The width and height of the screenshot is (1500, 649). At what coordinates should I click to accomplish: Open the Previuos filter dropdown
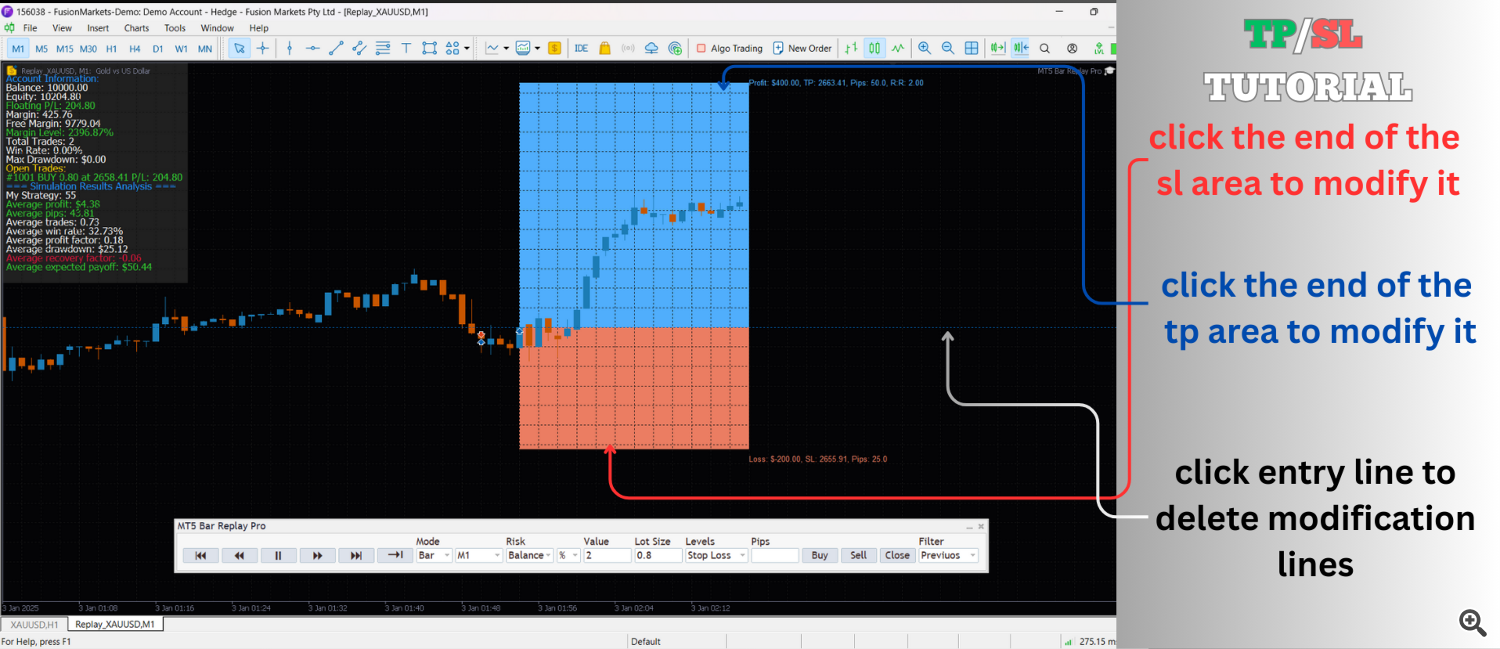tap(947, 555)
